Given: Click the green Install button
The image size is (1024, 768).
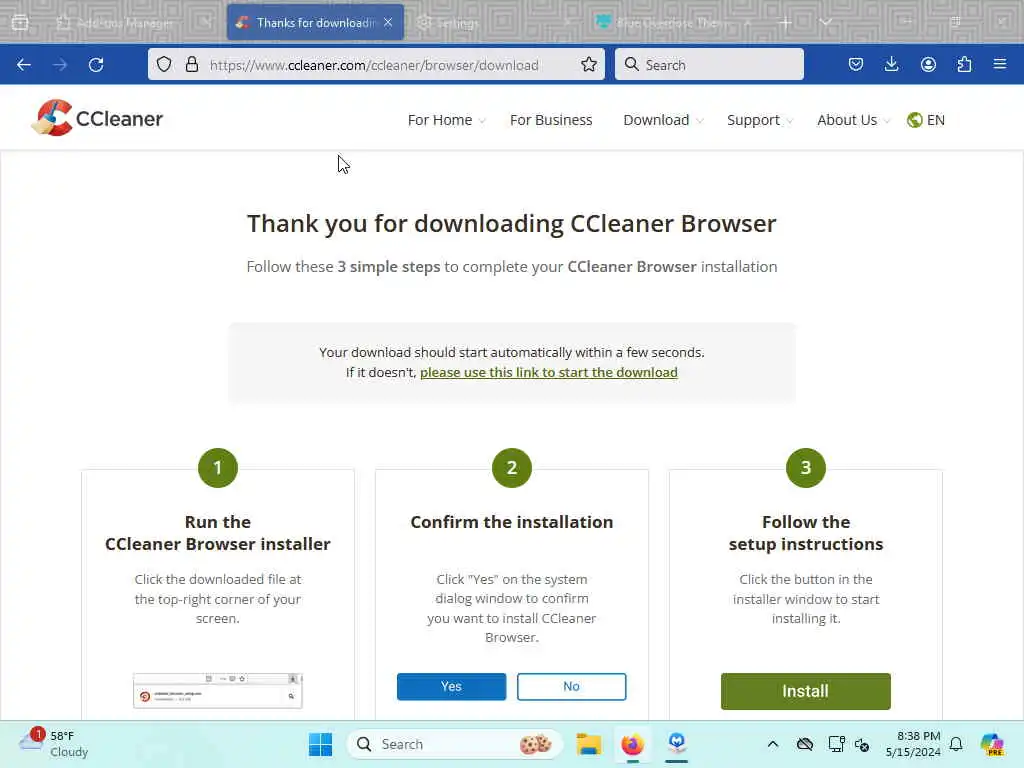Looking at the screenshot, I should (x=805, y=691).
